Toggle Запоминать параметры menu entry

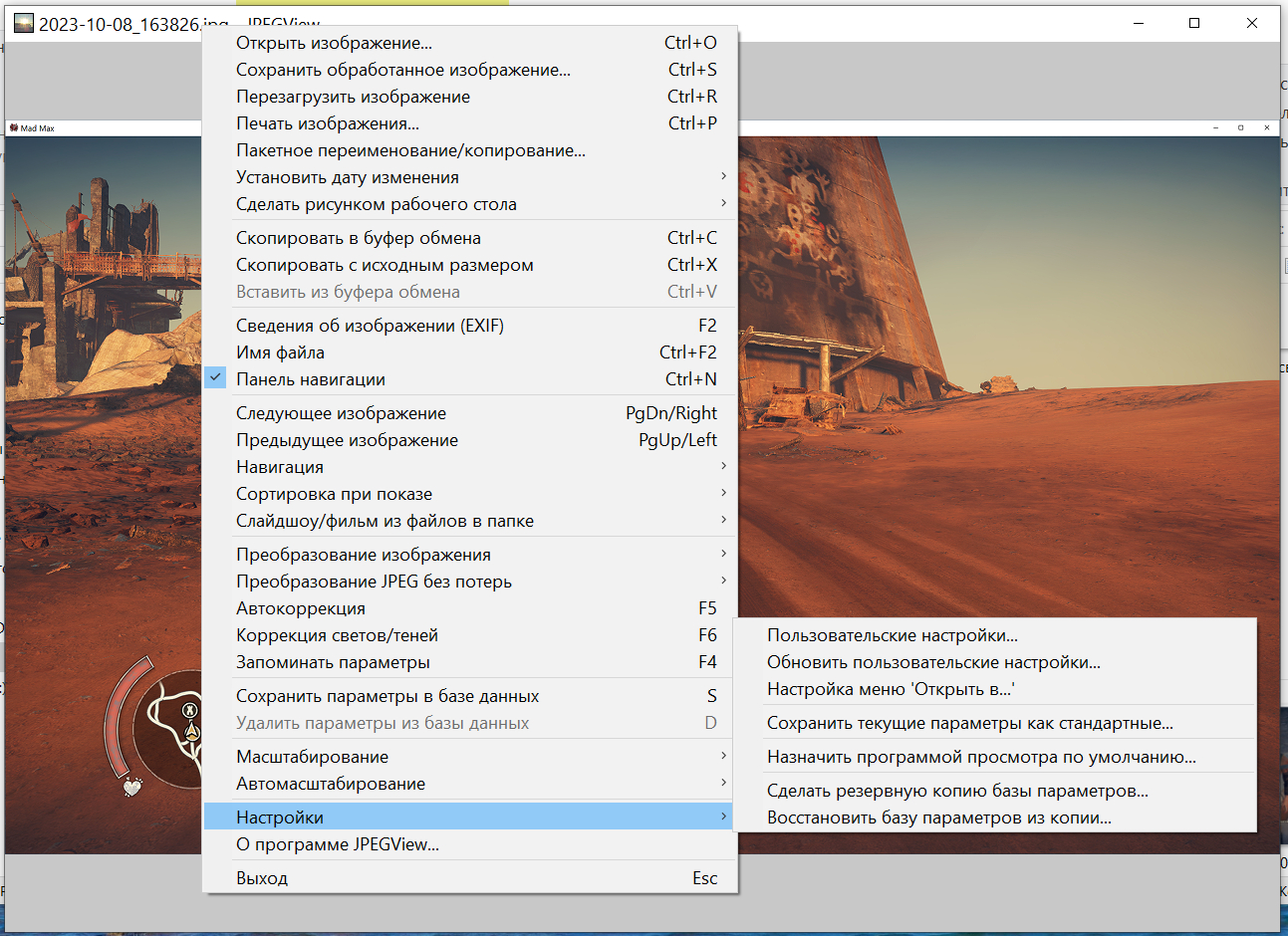coord(469,662)
